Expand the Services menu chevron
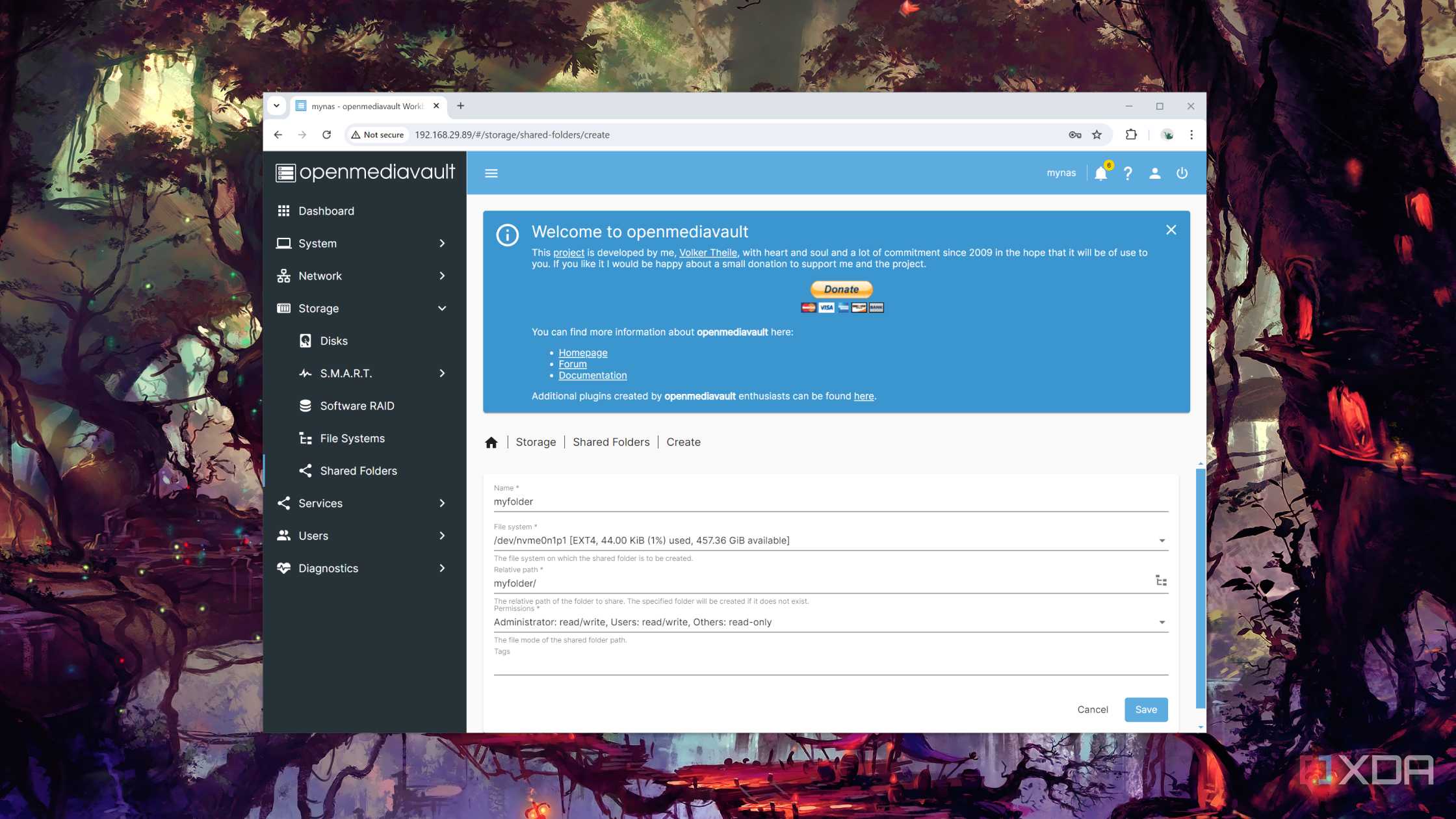The image size is (1456, 819). pos(443,503)
